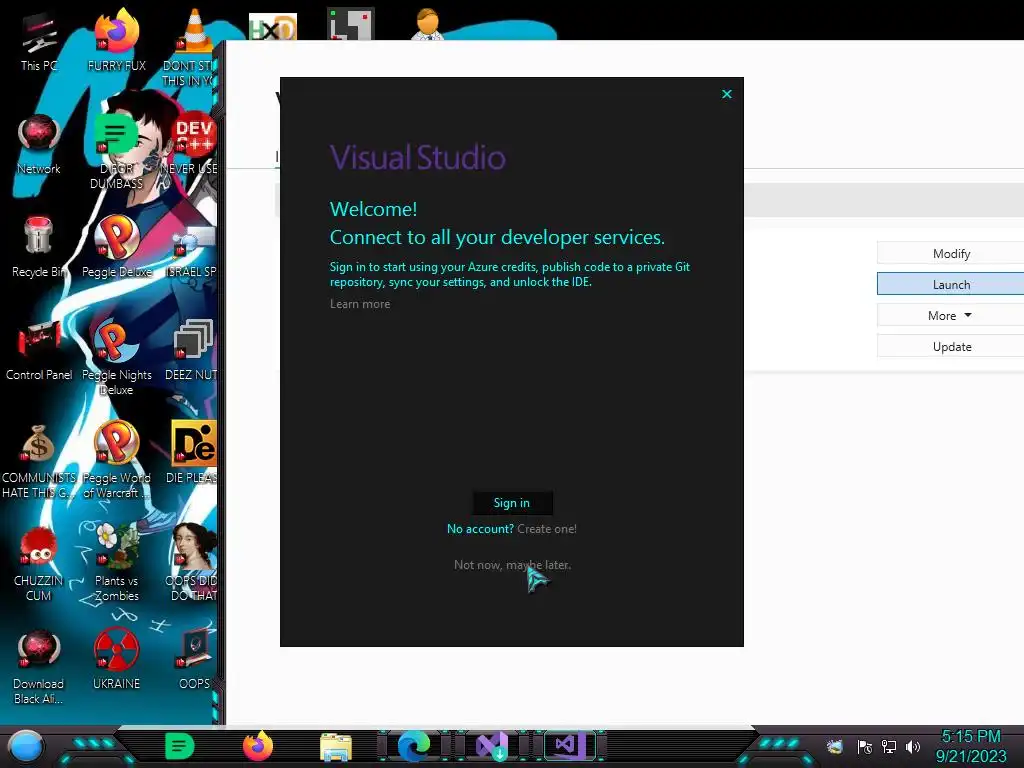This screenshot has width=1024, height=768.
Task: Select the FURRY FUX Firefox desktop icon
Action: [116, 40]
